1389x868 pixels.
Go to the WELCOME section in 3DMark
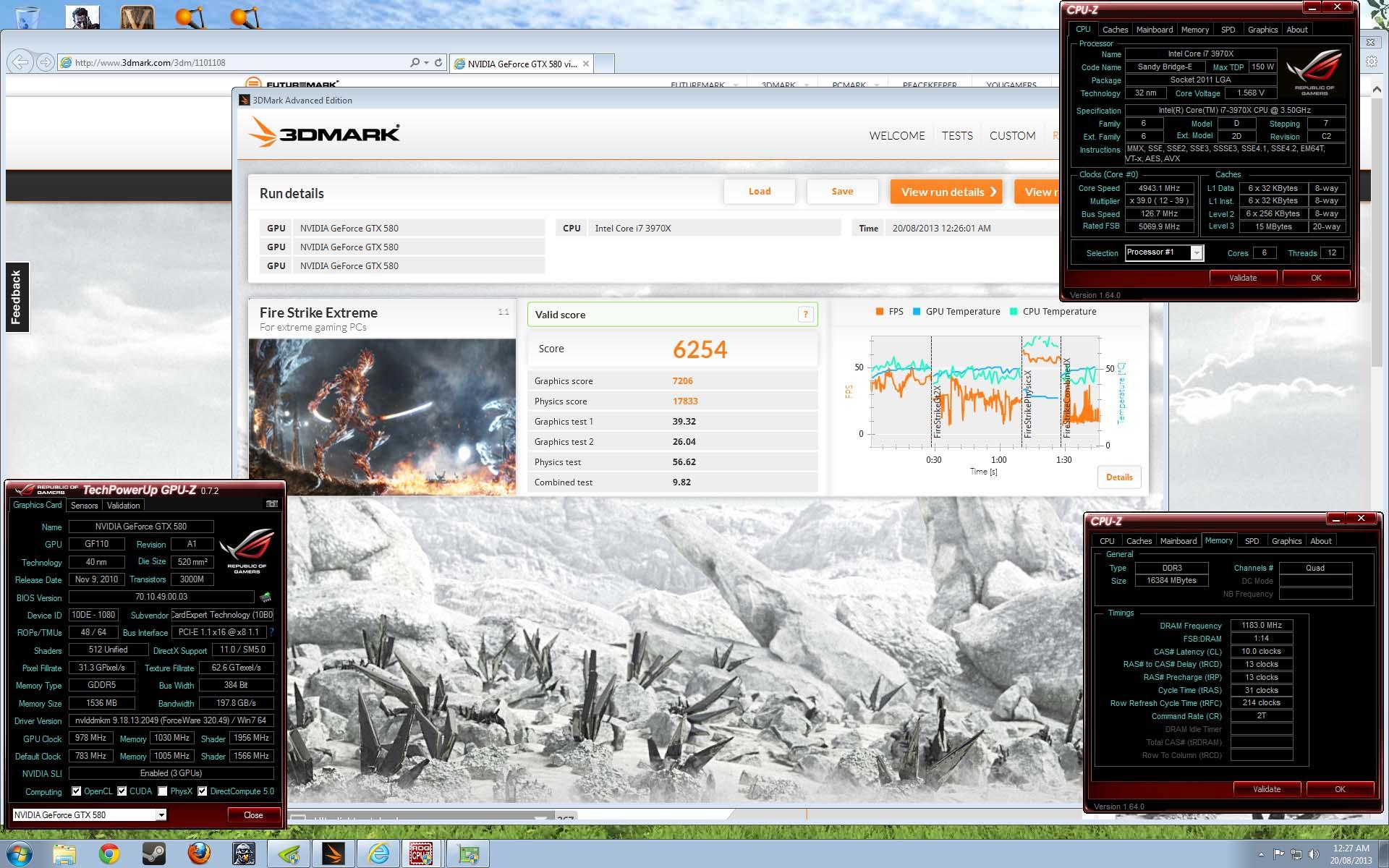(x=897, y=135)
